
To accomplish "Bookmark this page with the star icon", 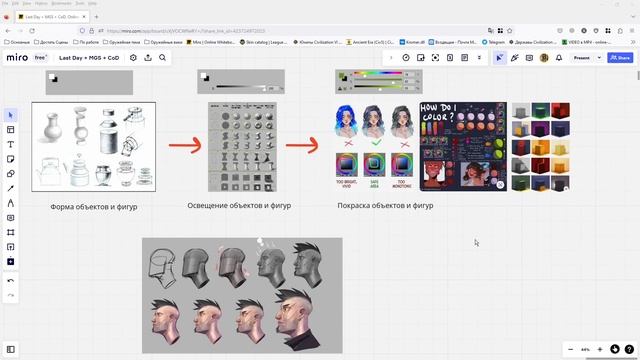I will (x=509, y=31).
